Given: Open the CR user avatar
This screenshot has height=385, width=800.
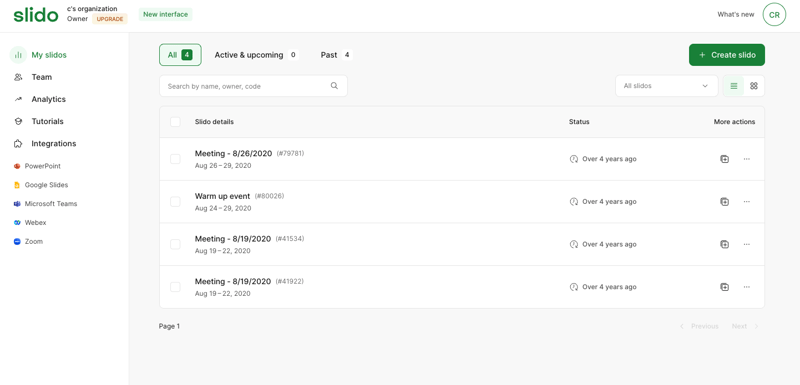Looking at the screenshot, I should [x=774, y=15].
